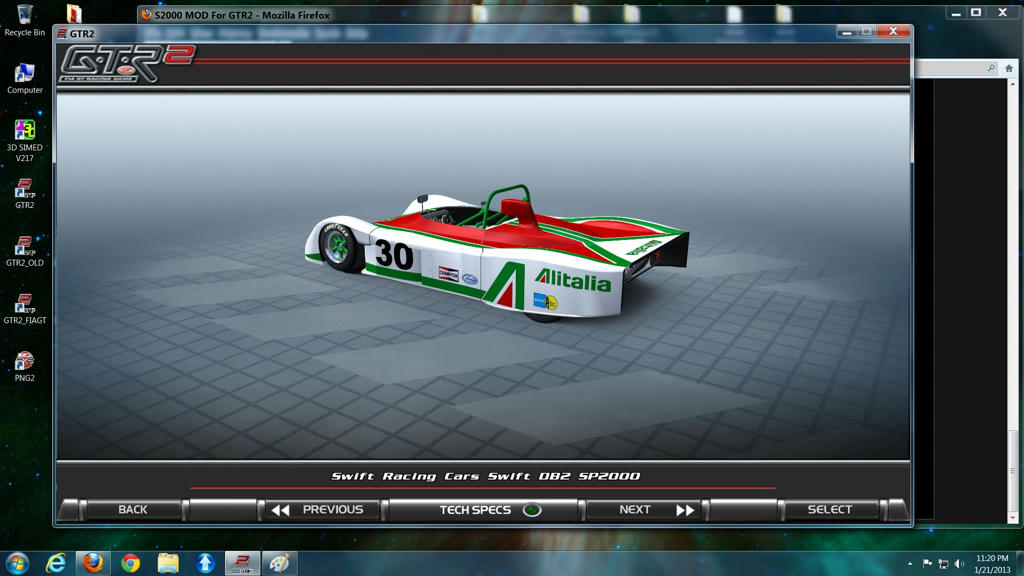Click the GTR2 window title bar icon

[62, 33]
